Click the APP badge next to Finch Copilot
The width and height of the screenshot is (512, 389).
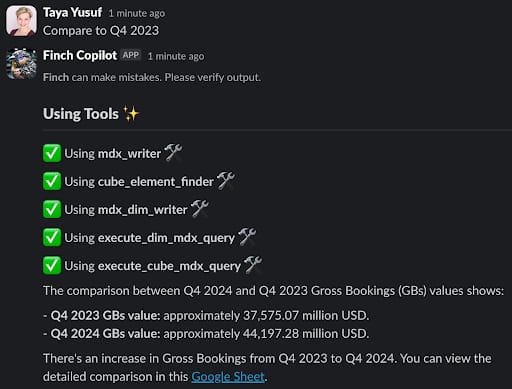130,55
